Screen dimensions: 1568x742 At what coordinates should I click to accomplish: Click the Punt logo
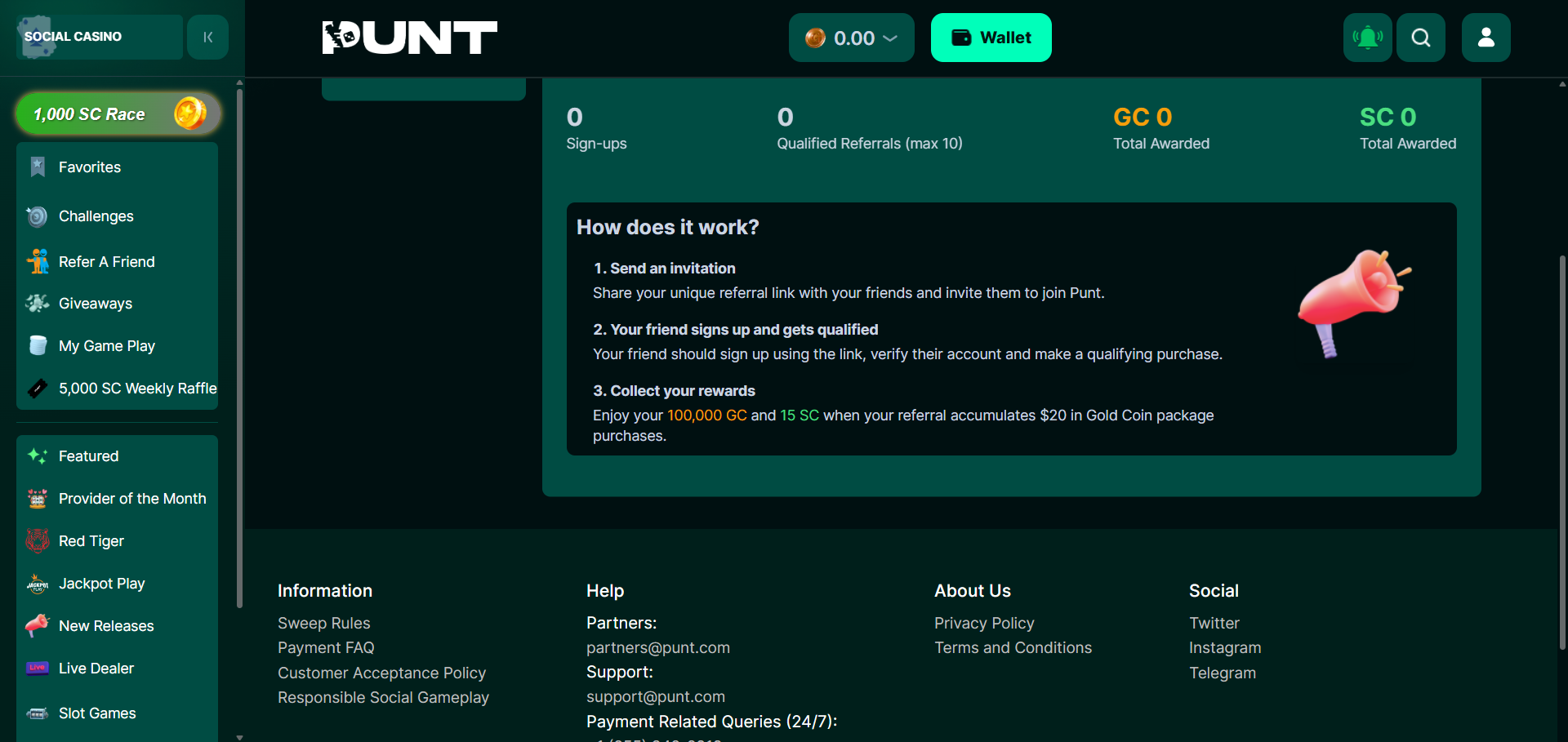click(410, 38)
